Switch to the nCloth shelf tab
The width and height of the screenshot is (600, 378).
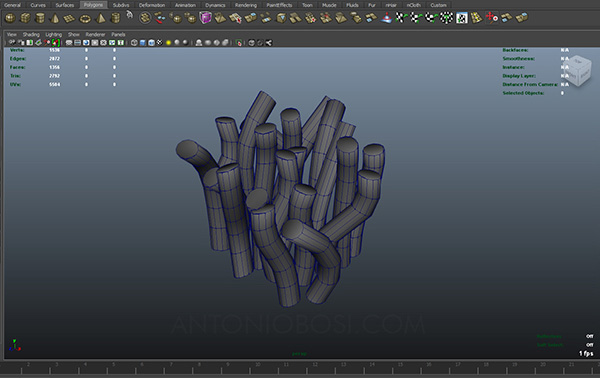[x=414, y=5]
